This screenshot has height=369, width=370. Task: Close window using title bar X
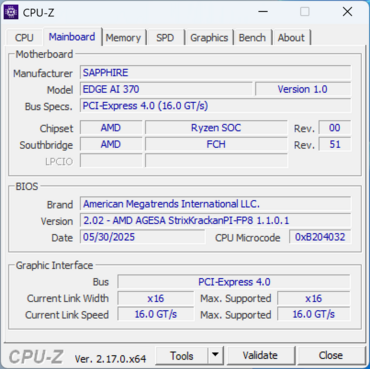click(347, 12)
